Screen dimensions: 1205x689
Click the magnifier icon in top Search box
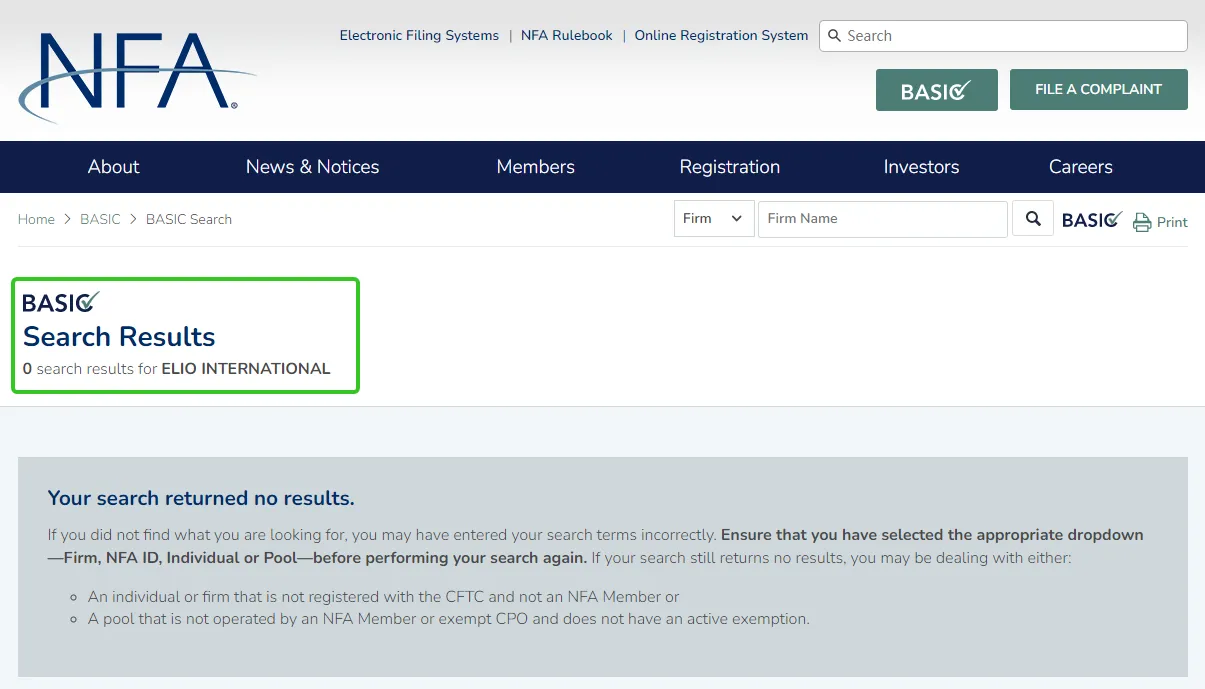pos(834,36)
